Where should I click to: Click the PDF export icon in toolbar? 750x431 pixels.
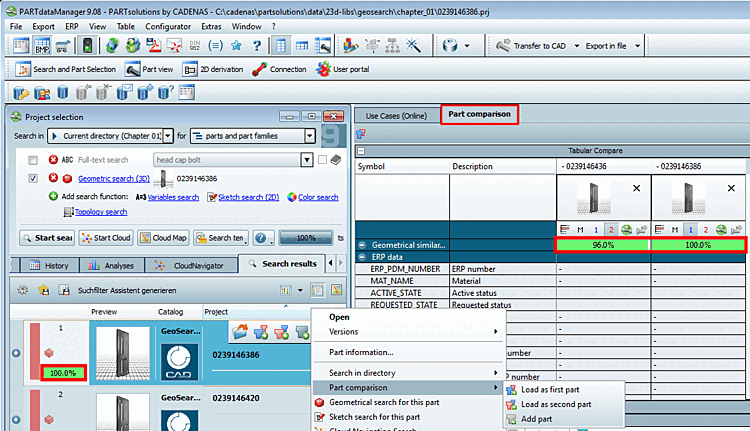[x=154, y=46]
